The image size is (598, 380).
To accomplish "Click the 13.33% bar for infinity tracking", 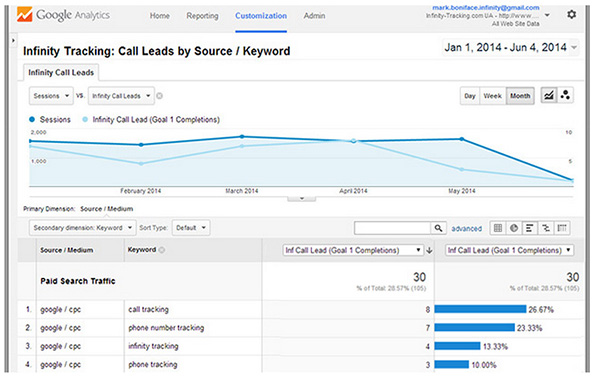I will (x=457, y=346).
